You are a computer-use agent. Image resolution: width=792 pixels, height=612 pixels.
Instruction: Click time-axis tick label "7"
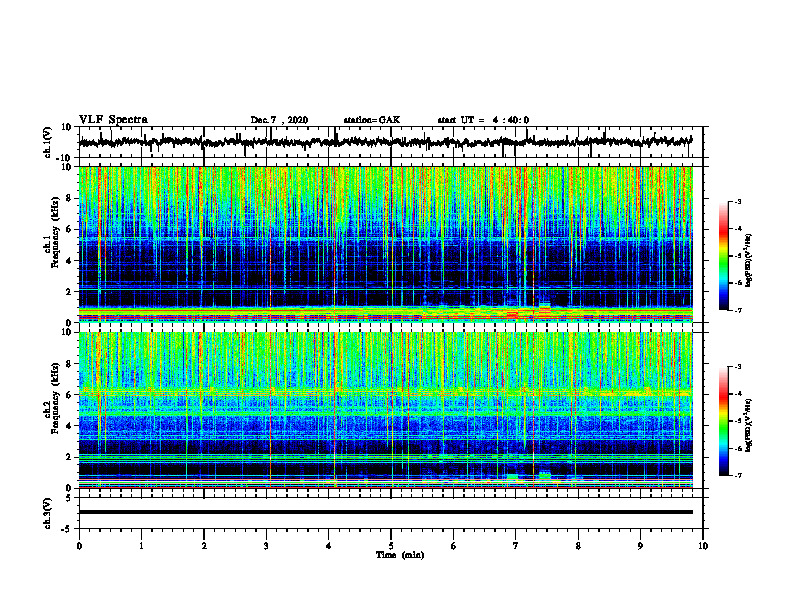pyautogui.click(x=516, y=546)
